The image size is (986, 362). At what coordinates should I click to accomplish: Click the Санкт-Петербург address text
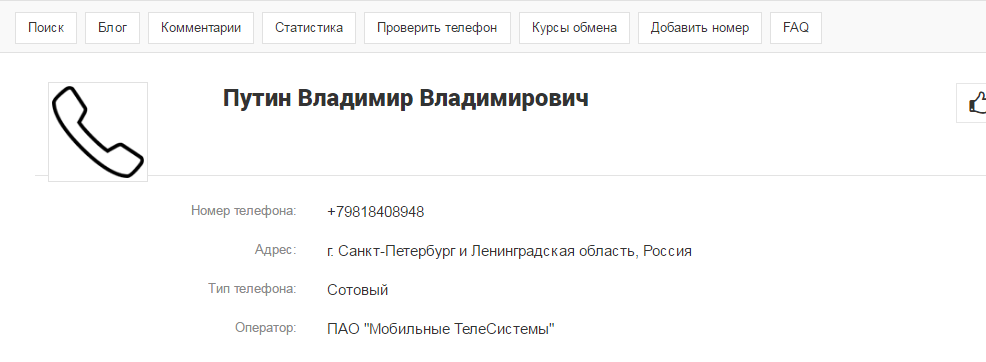(509, 251)
